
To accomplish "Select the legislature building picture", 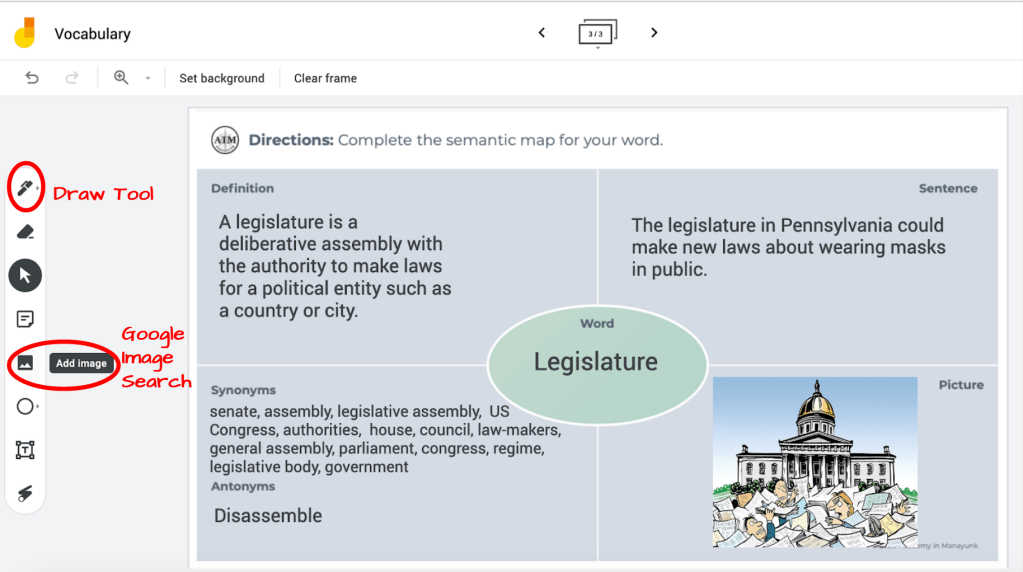I will [815, 462].
